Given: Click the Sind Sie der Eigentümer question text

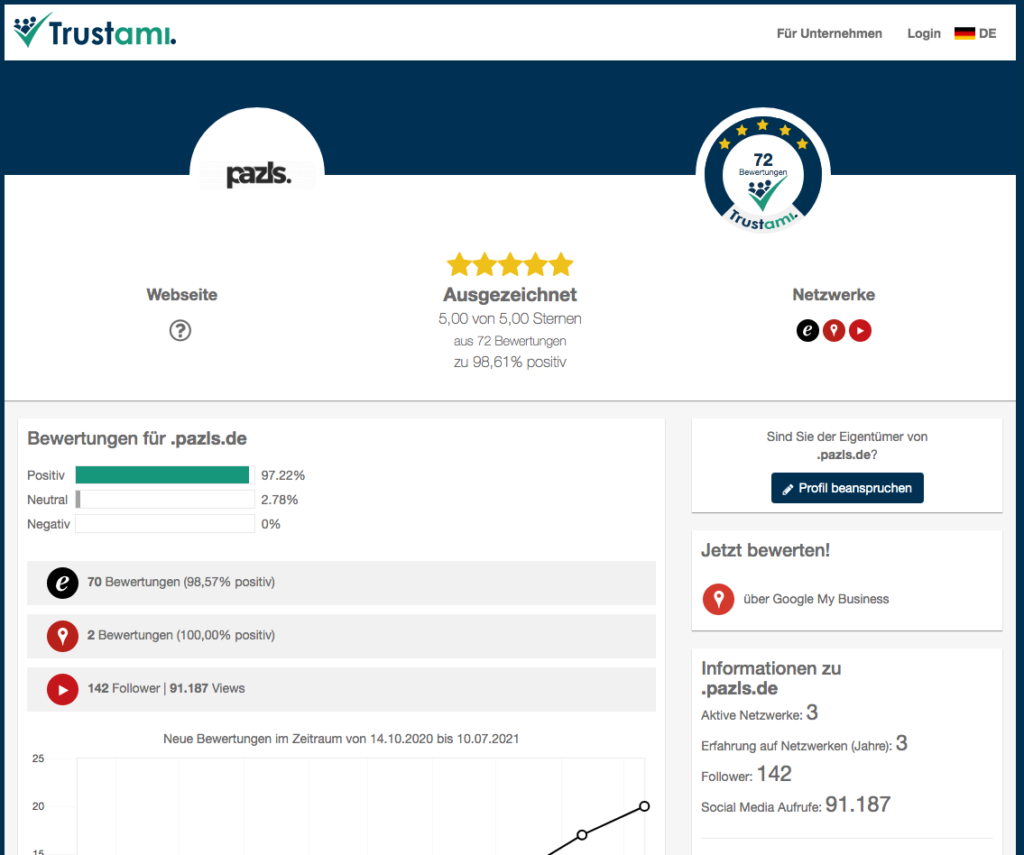Looking at the screenshot, I should (847, 445).
